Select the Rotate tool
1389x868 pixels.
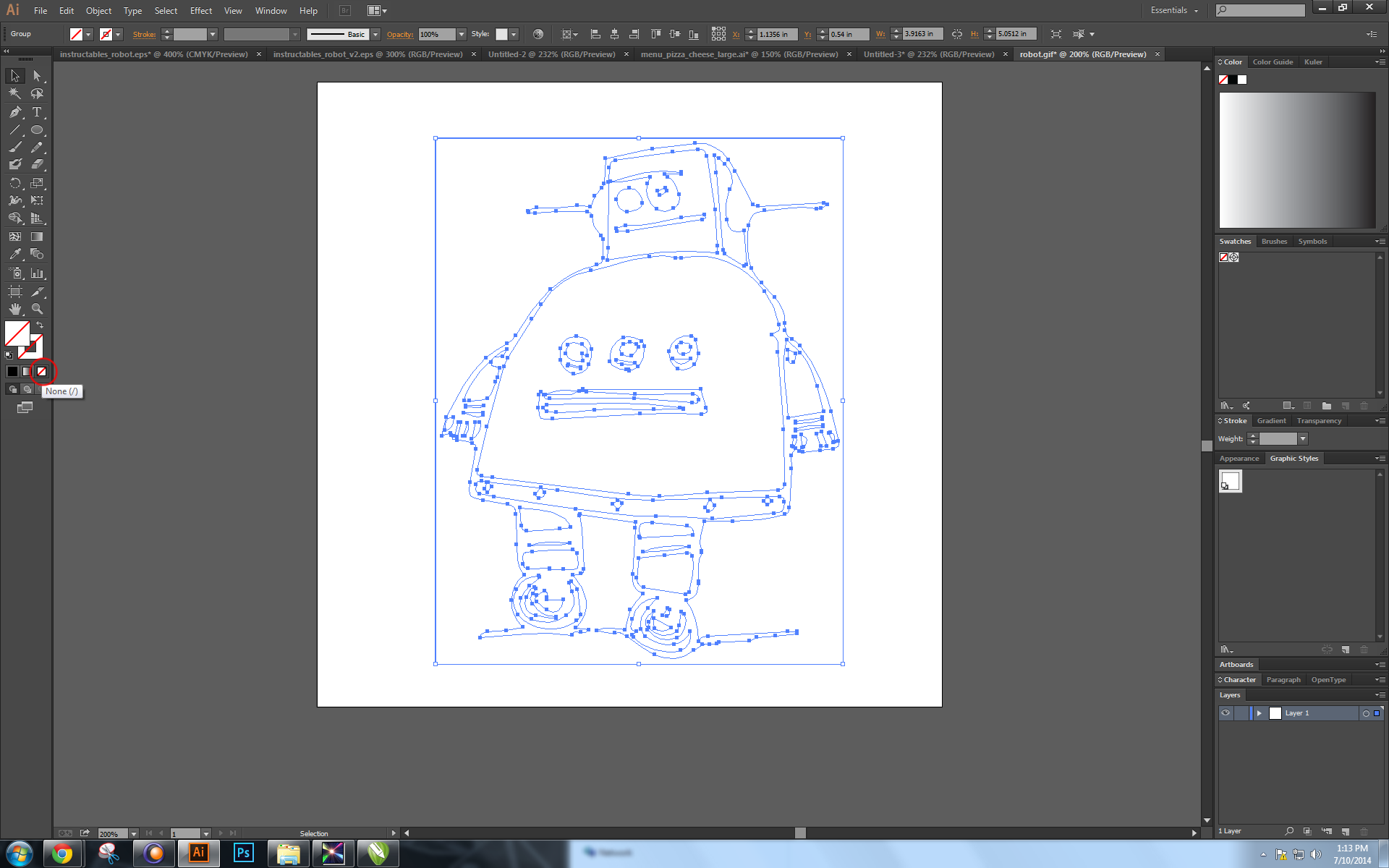(15, 183)
